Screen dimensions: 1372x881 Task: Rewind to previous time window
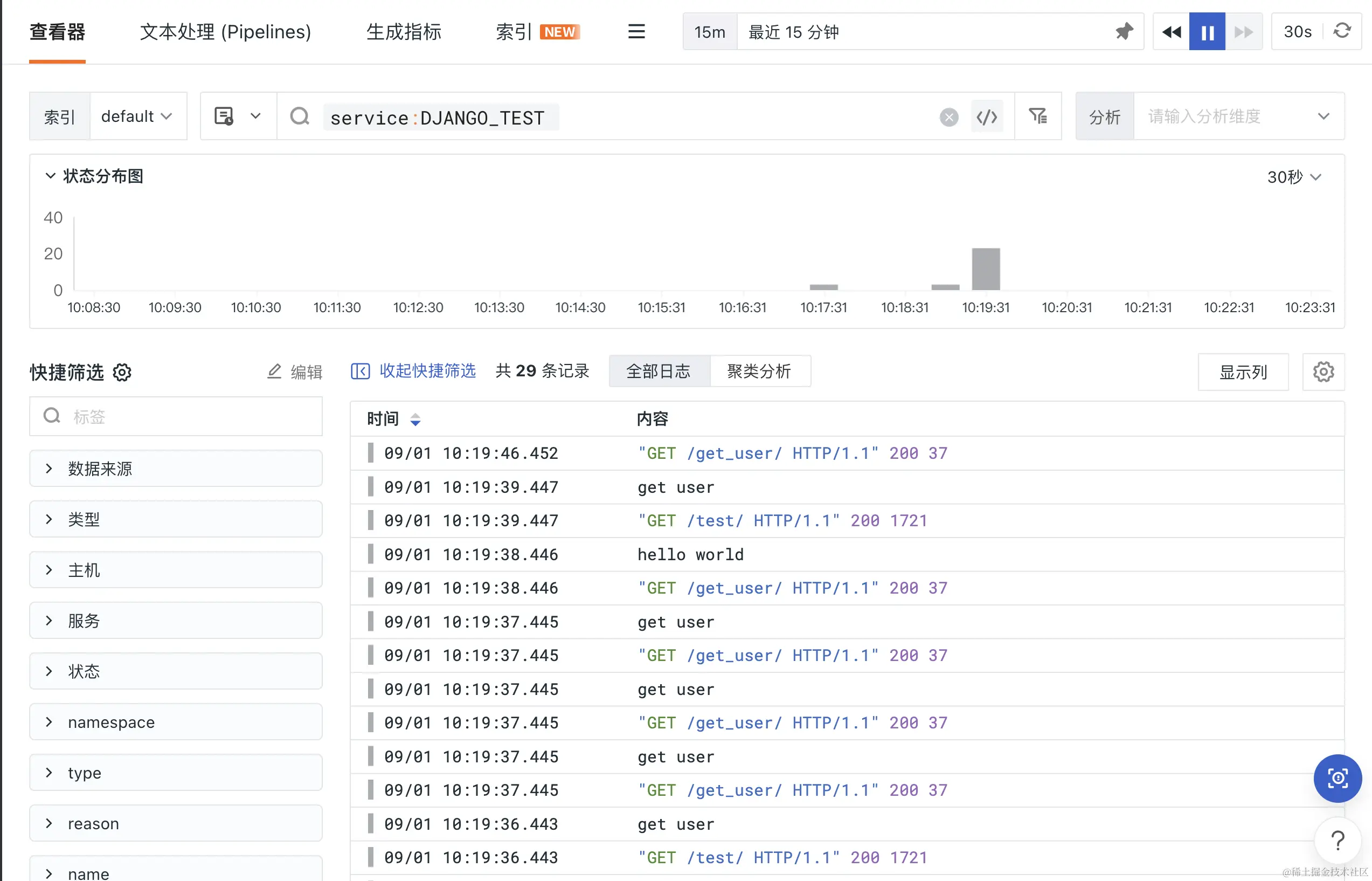1172,31
